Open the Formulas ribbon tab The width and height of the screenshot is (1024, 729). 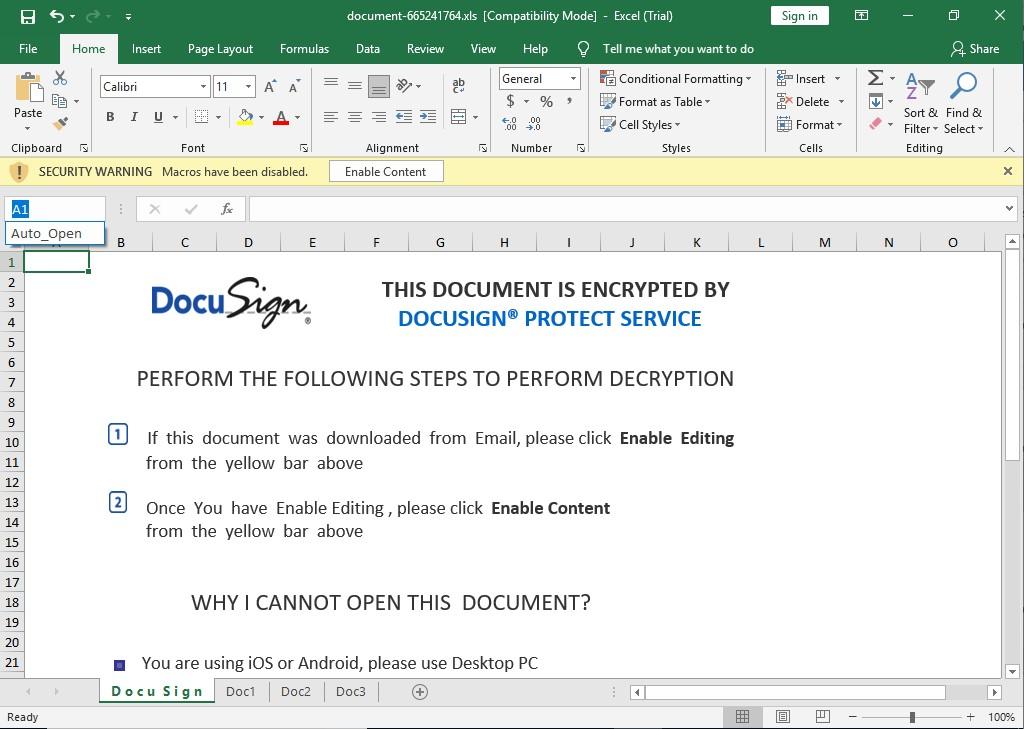click(304, 49)
